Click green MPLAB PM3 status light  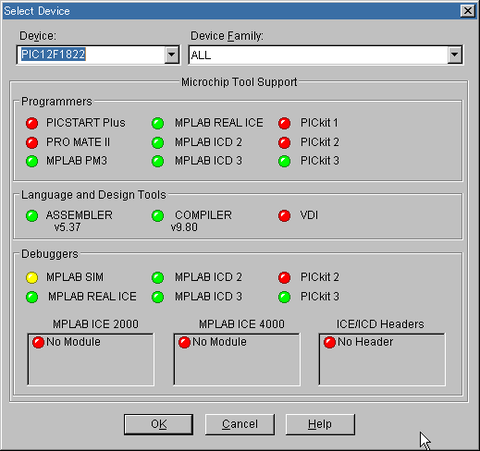32,161
